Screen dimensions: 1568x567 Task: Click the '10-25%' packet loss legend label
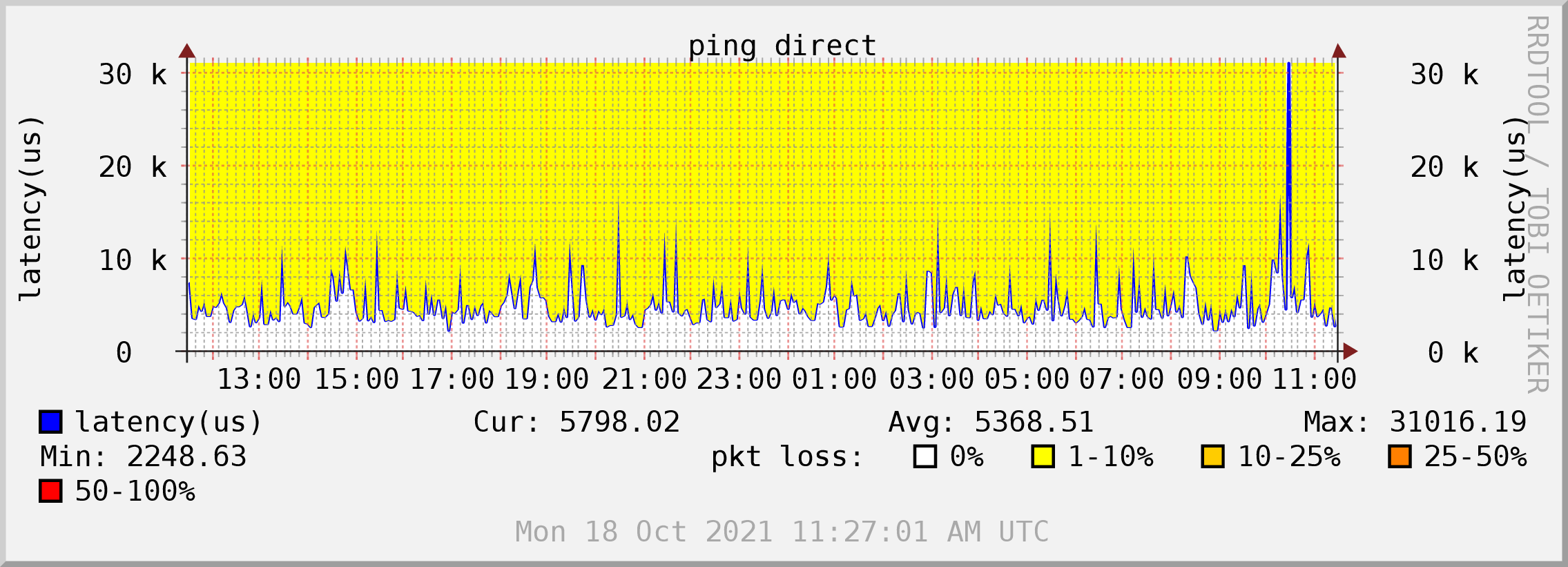[x=1288, y=457]
